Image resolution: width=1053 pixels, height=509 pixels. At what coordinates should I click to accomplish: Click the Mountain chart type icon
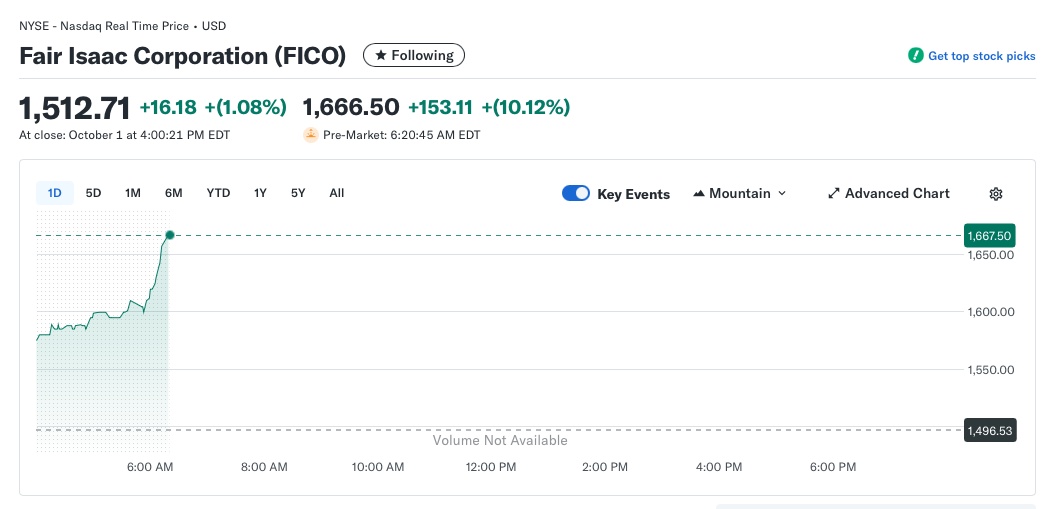point(699,194)
